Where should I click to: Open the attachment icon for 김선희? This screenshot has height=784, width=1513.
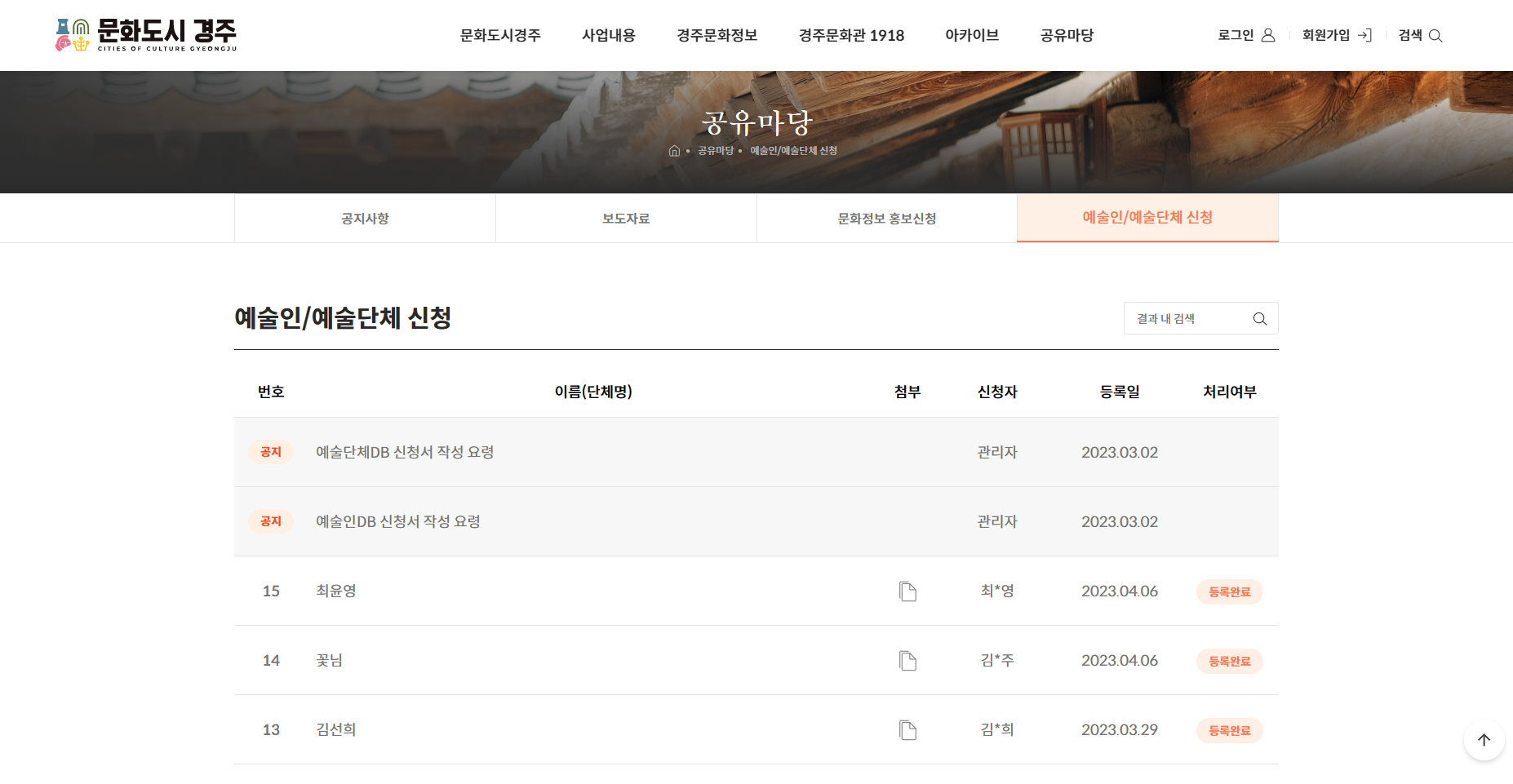coord(907,730)
